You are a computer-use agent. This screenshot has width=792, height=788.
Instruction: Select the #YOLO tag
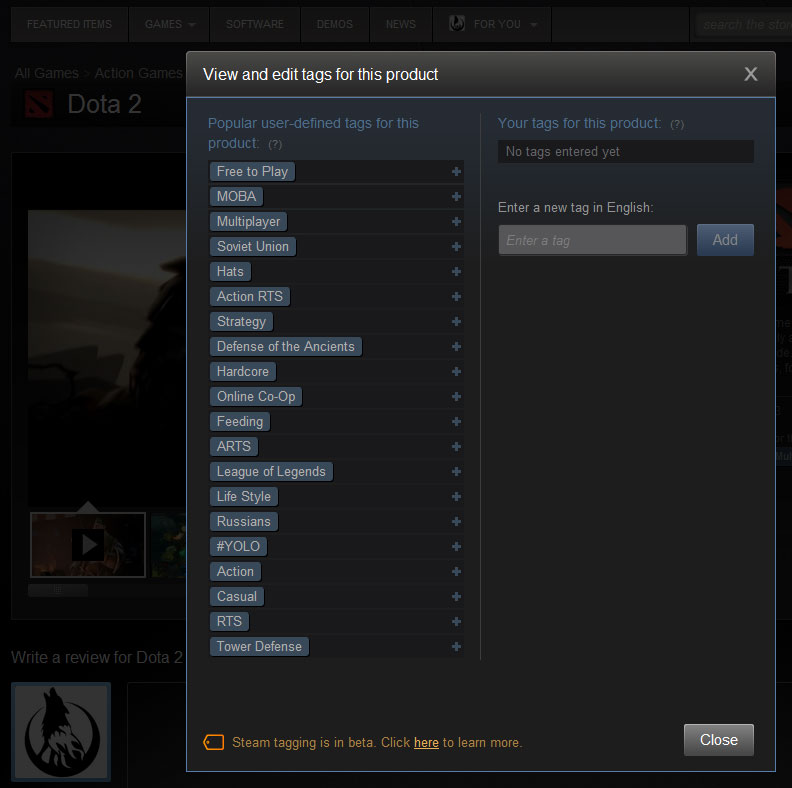point(238,547)
